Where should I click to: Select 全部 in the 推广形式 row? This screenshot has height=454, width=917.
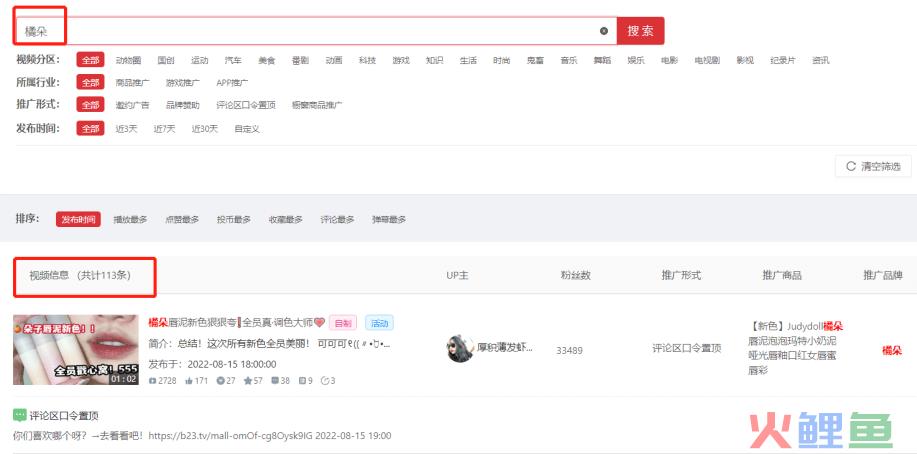point(90,105)
